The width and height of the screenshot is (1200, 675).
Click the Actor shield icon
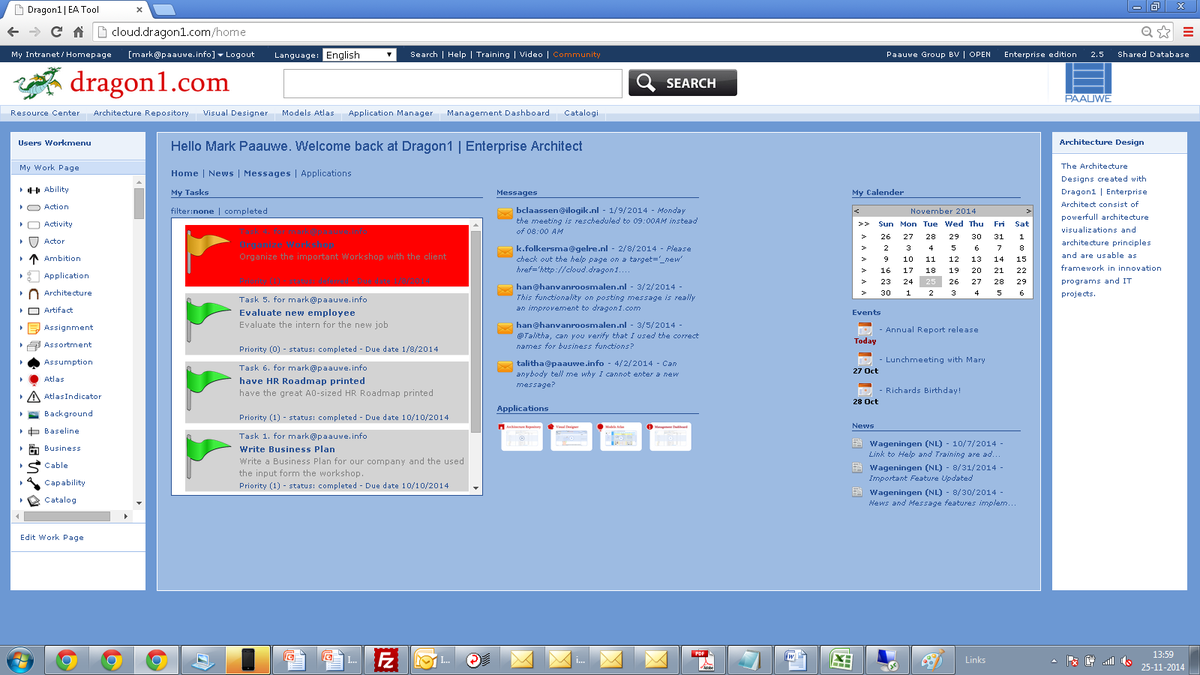(33, 242)
